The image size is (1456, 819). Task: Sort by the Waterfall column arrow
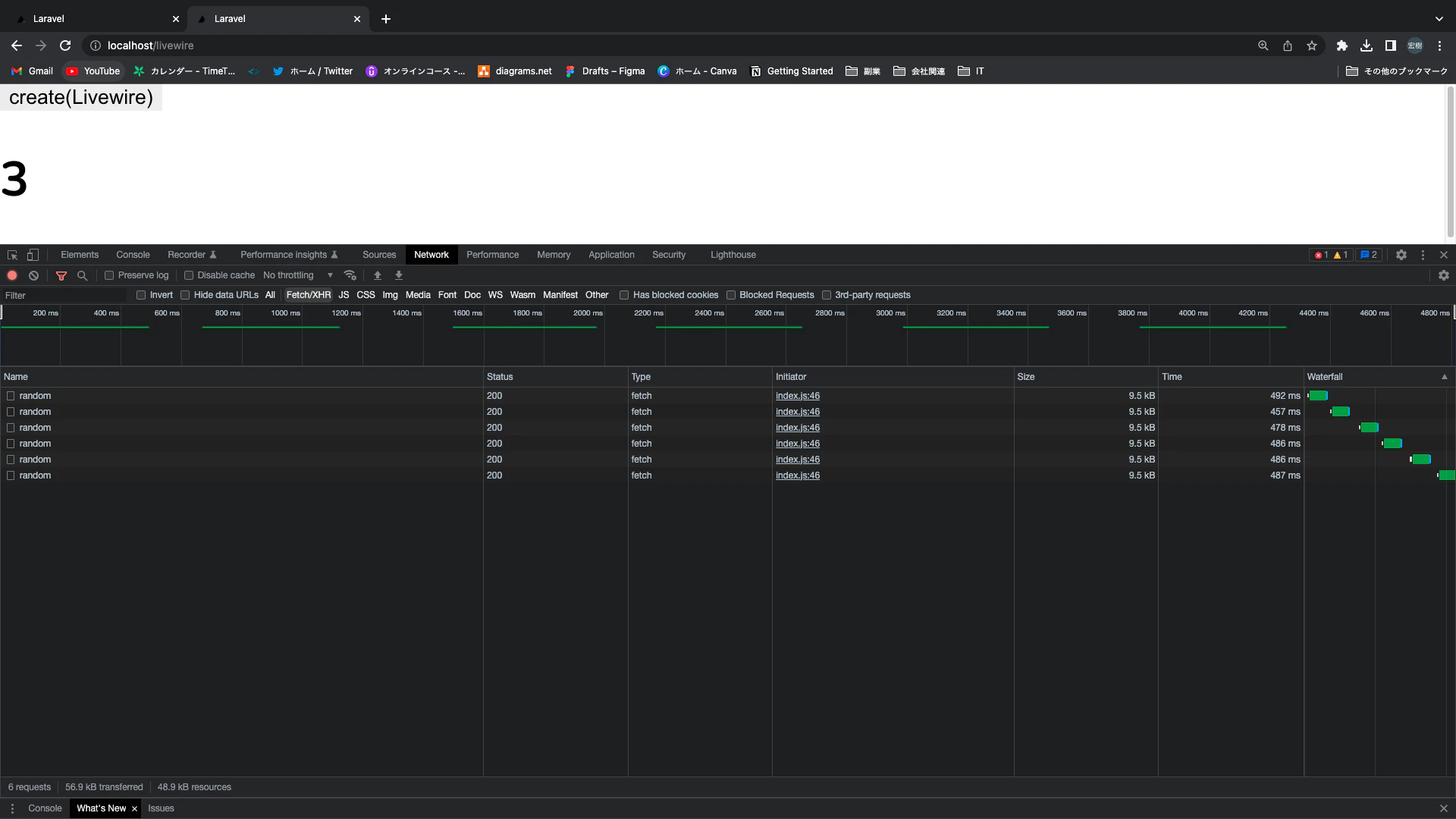tap(1445, 377)
